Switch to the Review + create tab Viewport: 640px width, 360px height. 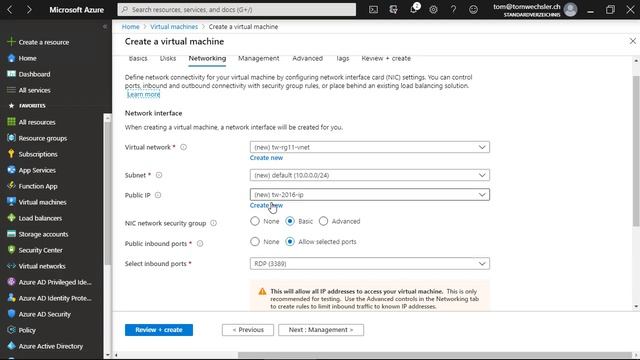pyautogui.click(x=386, y=58)
